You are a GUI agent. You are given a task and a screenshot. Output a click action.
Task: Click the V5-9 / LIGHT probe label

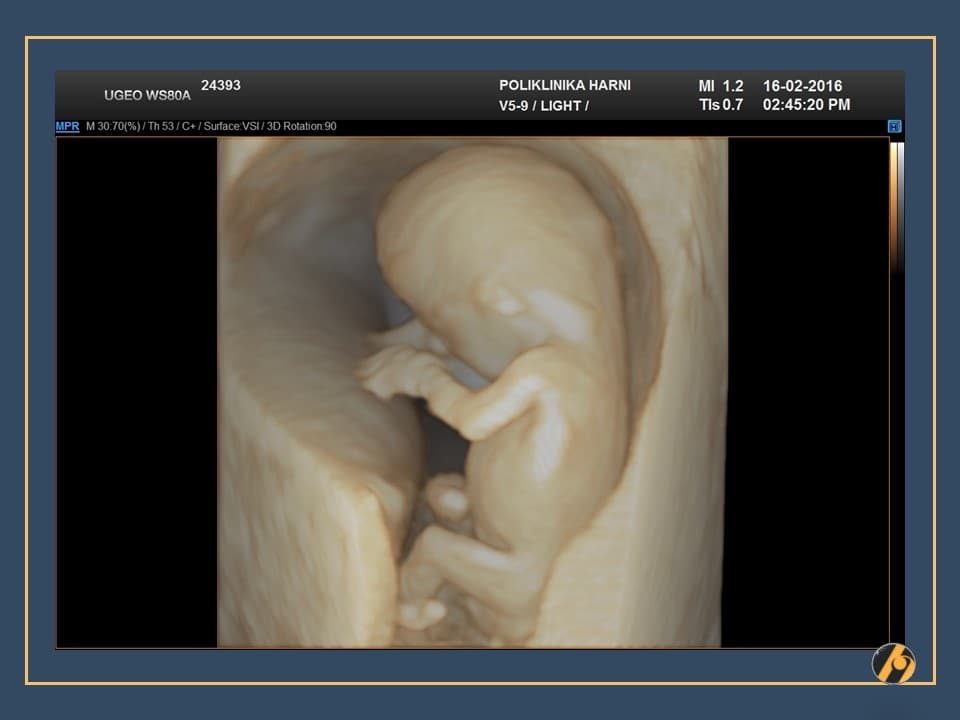[x=544, y=106]
